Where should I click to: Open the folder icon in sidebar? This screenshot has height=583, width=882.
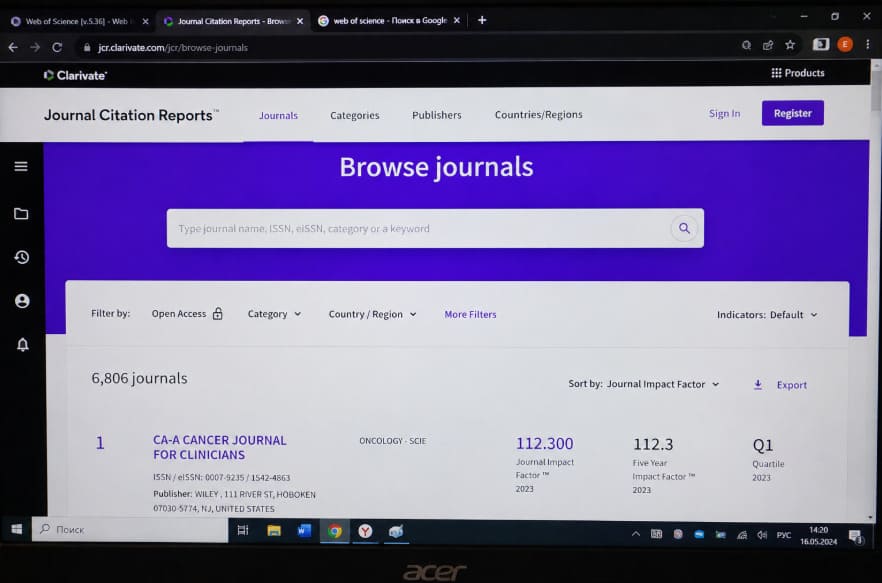[x=21, y=214]
